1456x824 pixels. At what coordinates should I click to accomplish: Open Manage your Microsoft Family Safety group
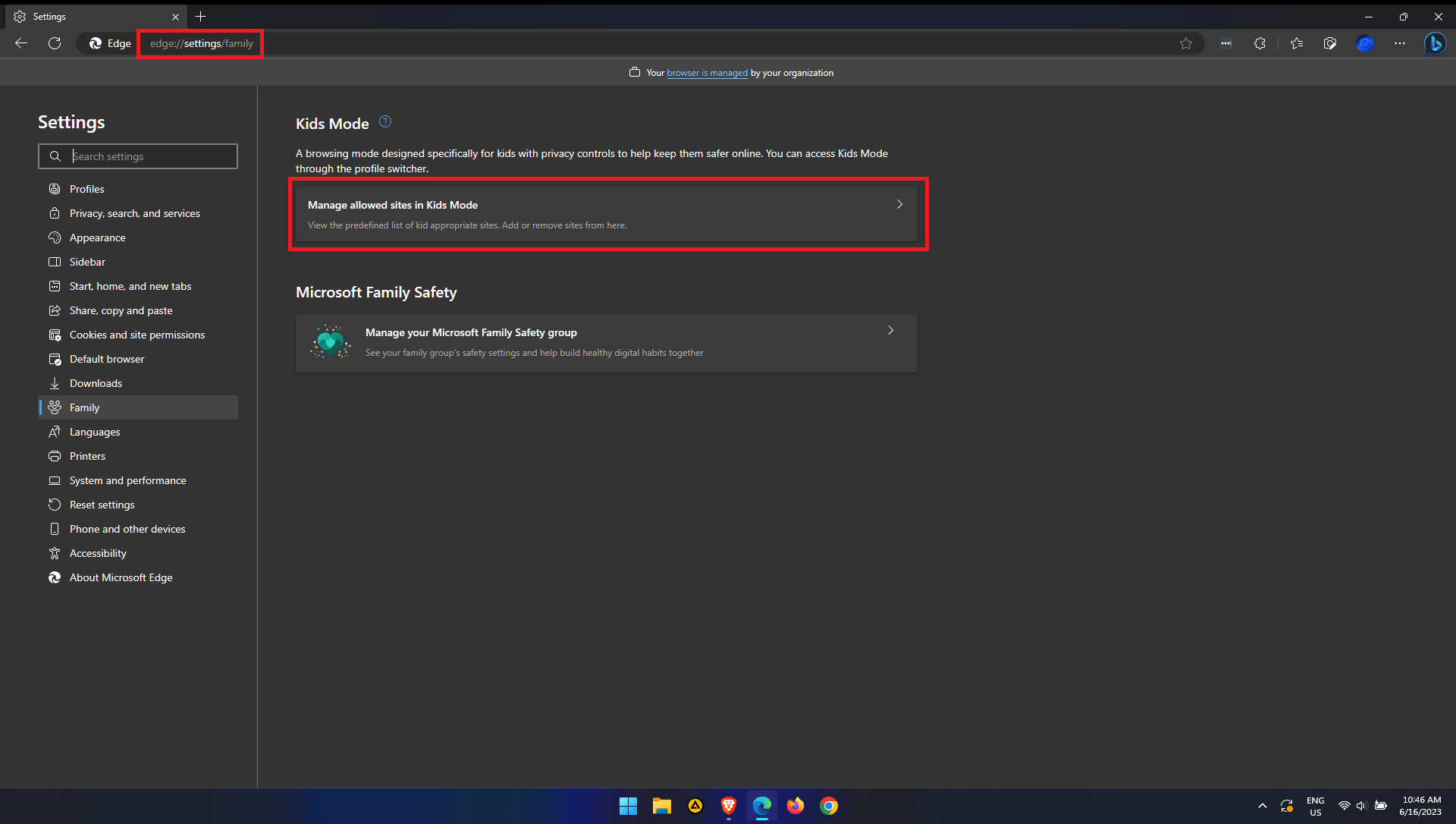[607, 343]
